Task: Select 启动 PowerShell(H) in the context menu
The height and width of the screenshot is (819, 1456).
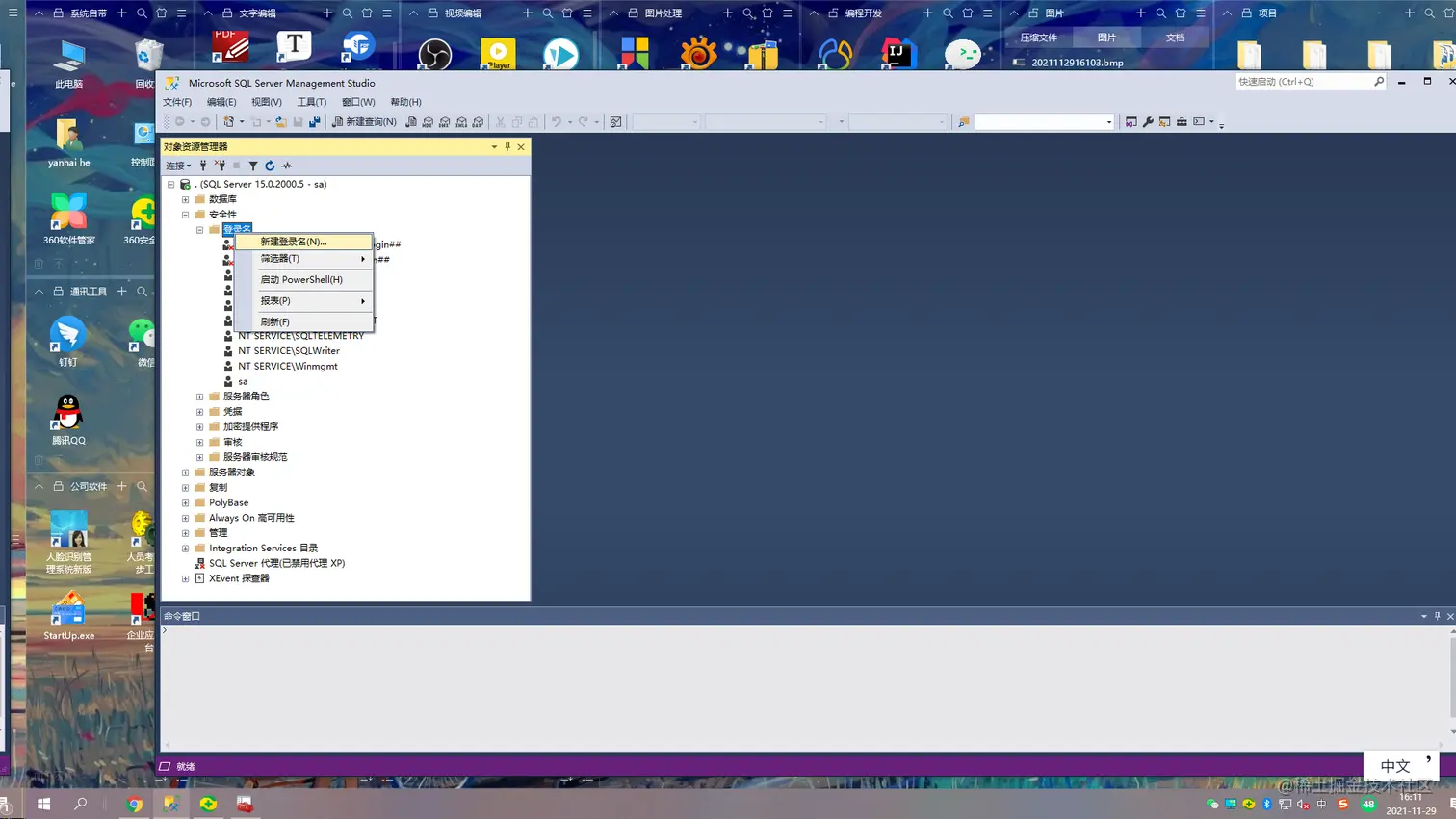Action: tap(304, 280)
